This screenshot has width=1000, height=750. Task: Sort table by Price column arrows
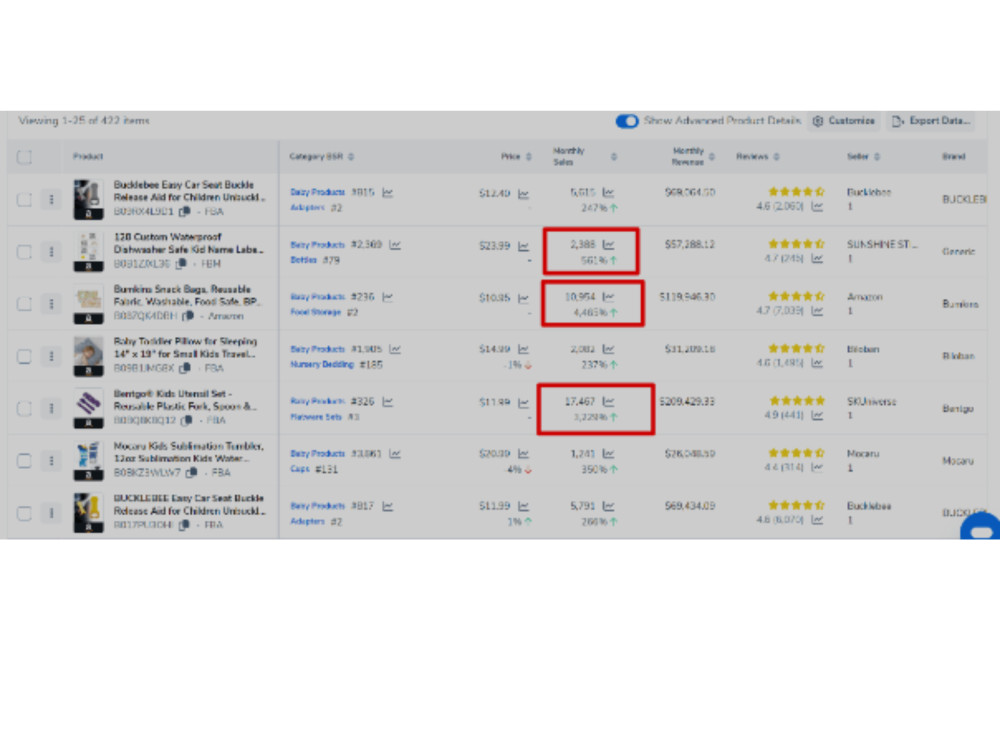pyautogui.click(x=528, y=157)
